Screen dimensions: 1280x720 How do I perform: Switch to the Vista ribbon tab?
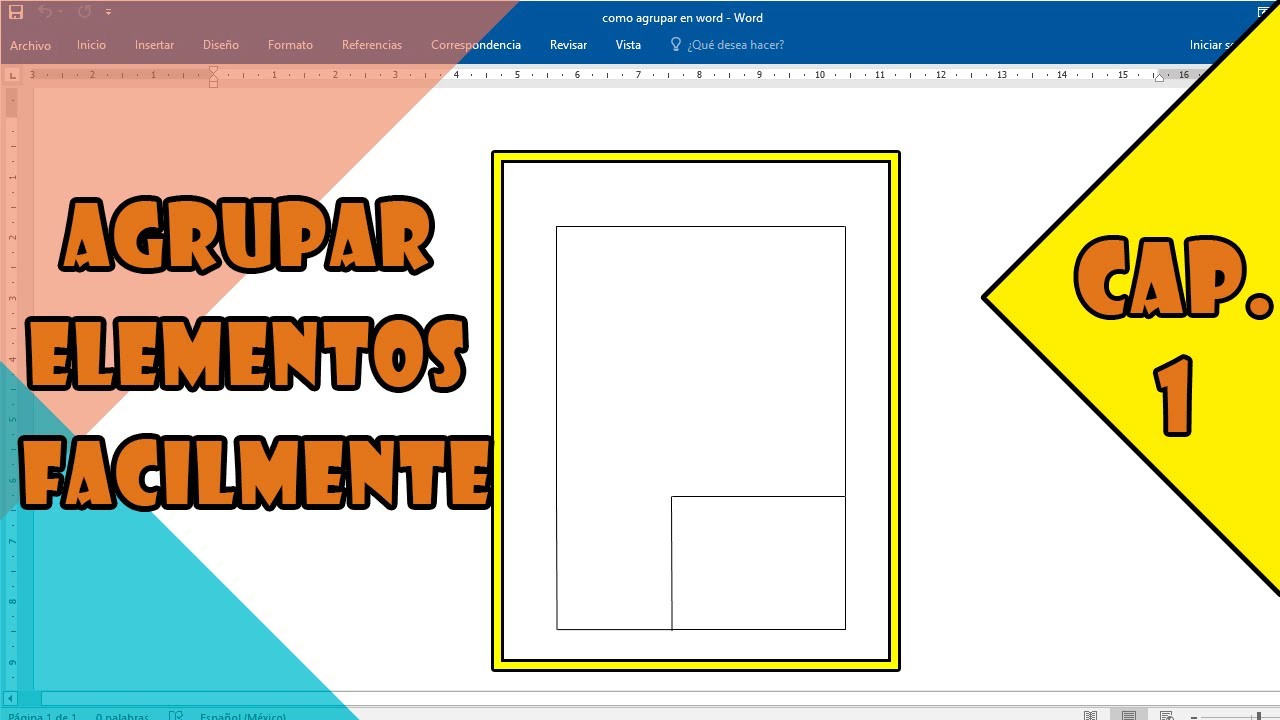[x=628, y=45]
